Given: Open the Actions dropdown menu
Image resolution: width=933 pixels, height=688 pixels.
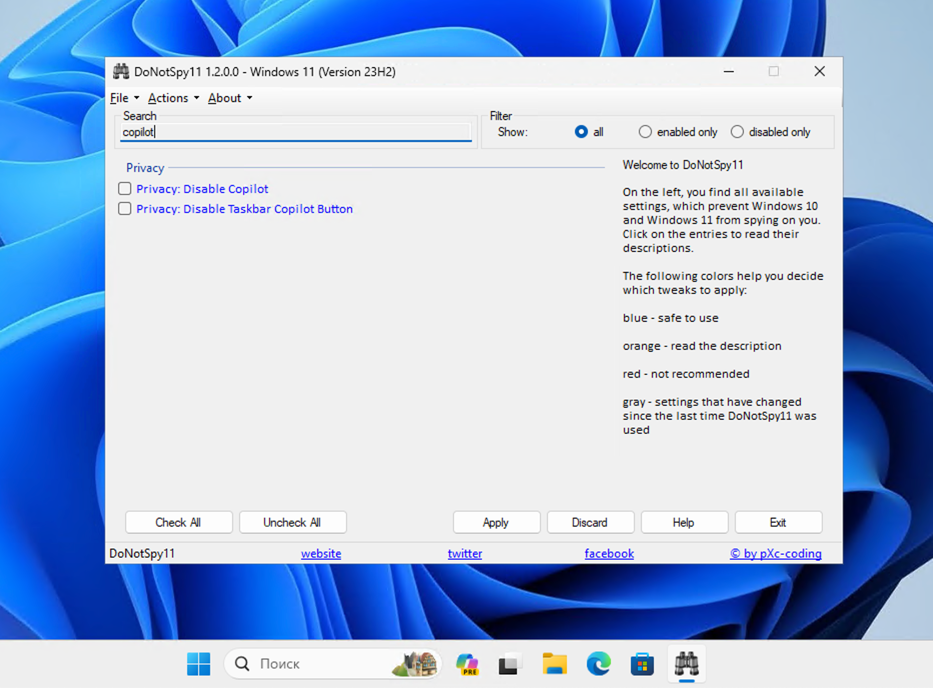Looking at the screenshot, I should (173, 98).
